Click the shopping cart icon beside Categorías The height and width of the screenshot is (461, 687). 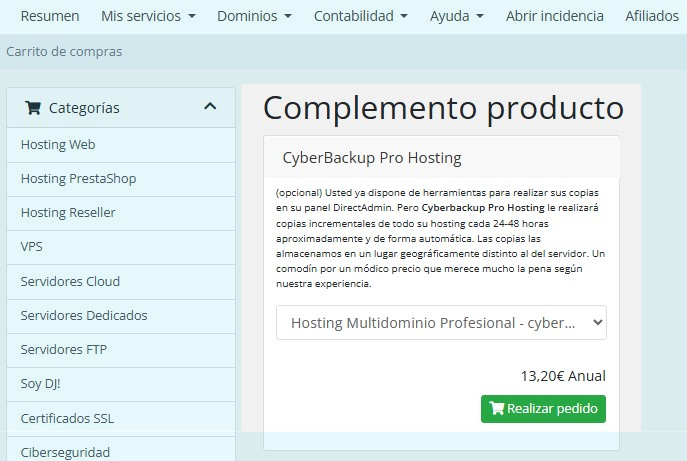pos(33,108)
